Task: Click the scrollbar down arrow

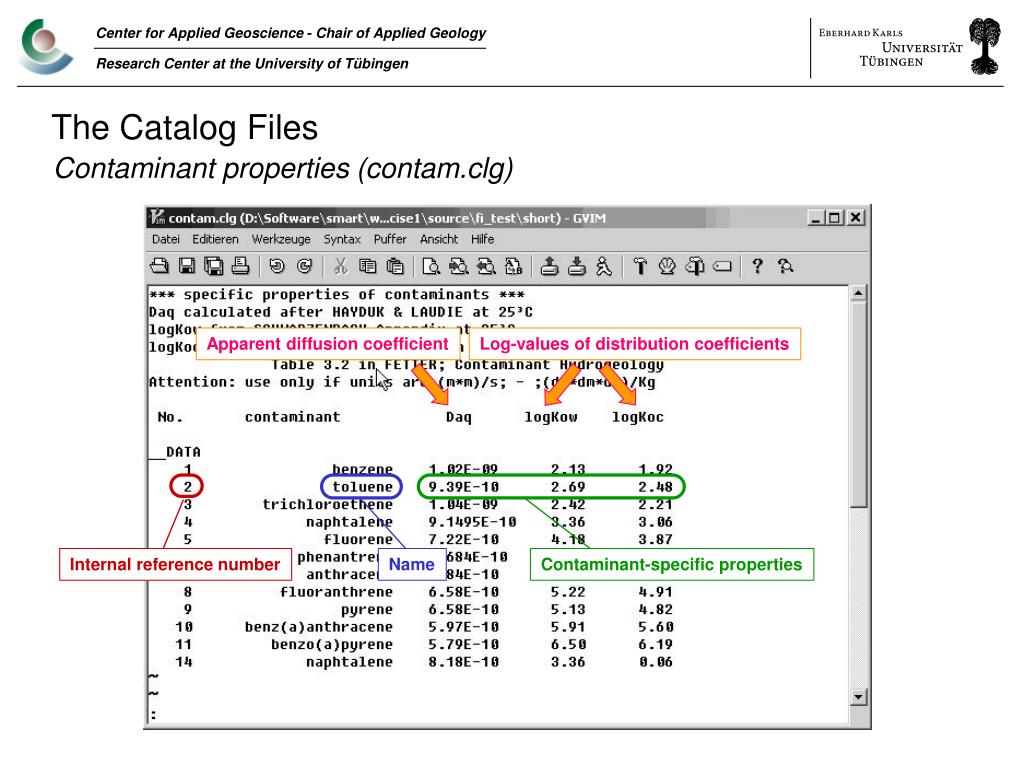Action: coord(858,697)
